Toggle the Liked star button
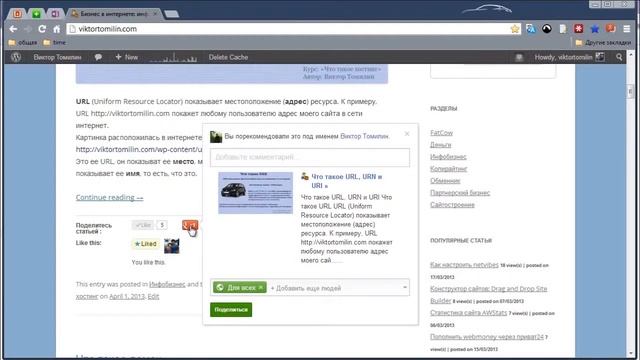The image size is (640, 360). (145, 244)
